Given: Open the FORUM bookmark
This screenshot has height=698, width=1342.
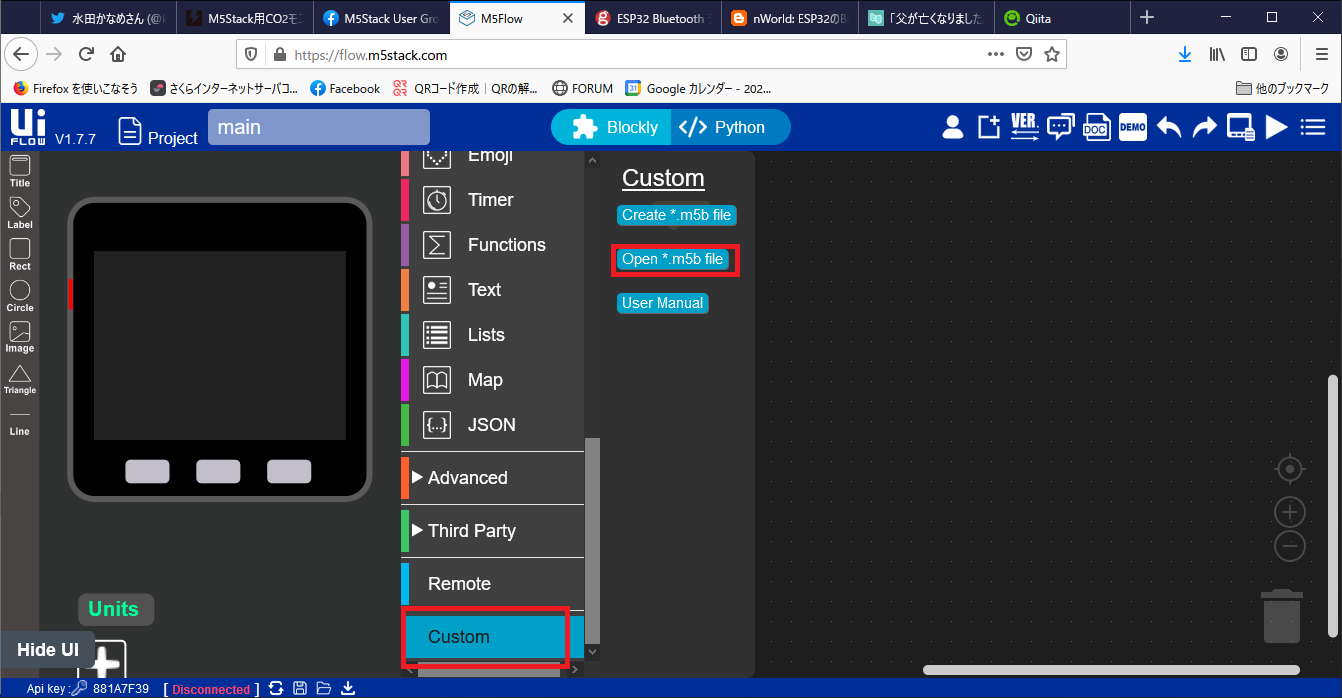Looking at the screenshot, I should [582, 88].
